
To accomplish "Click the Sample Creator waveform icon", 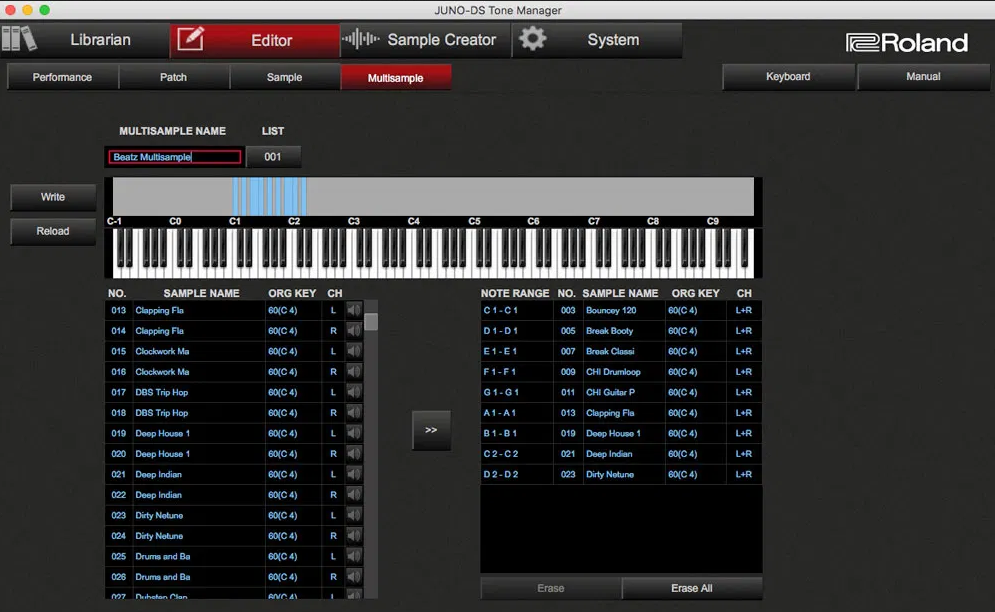I will coord(360,39).
